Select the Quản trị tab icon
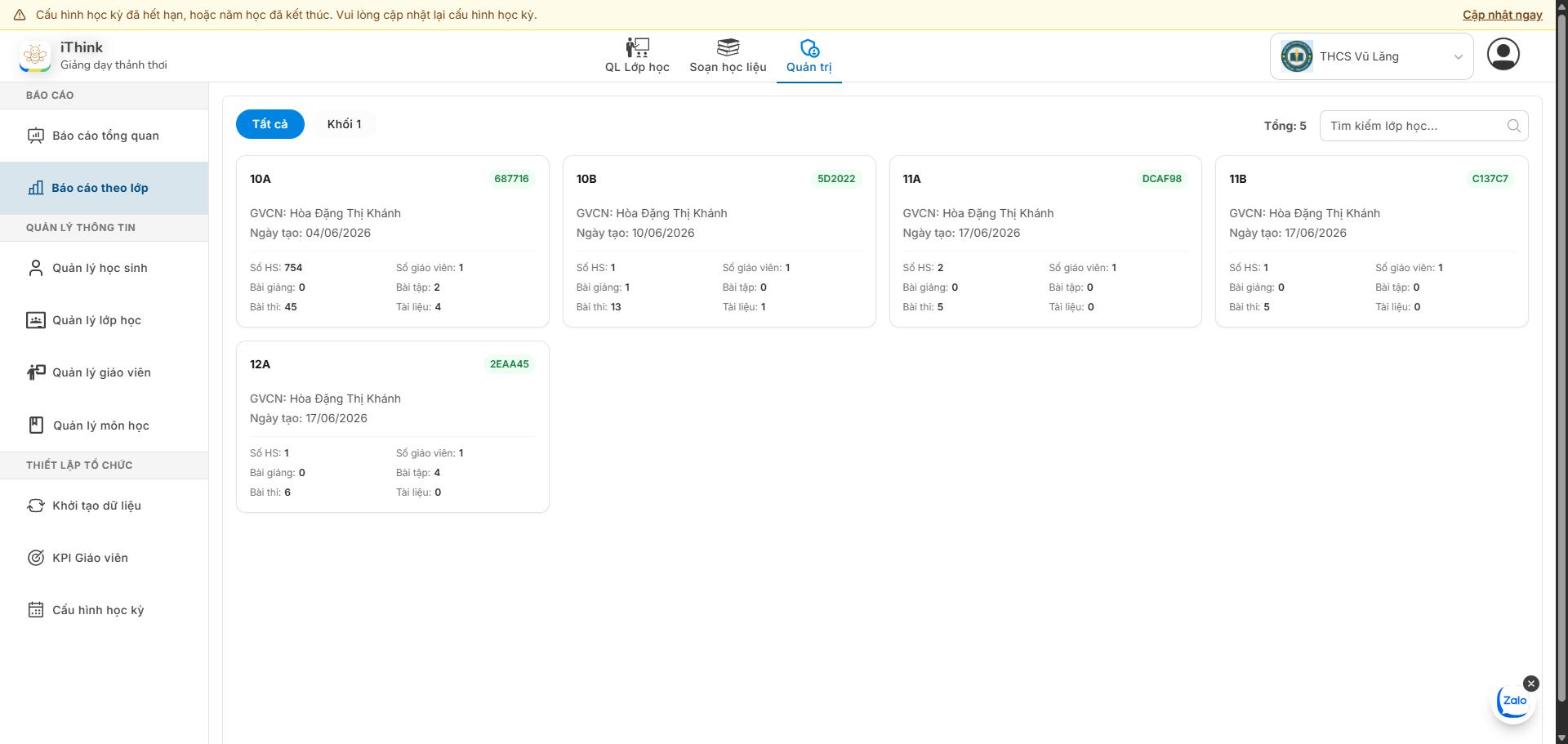 click(x=809, y=47)
